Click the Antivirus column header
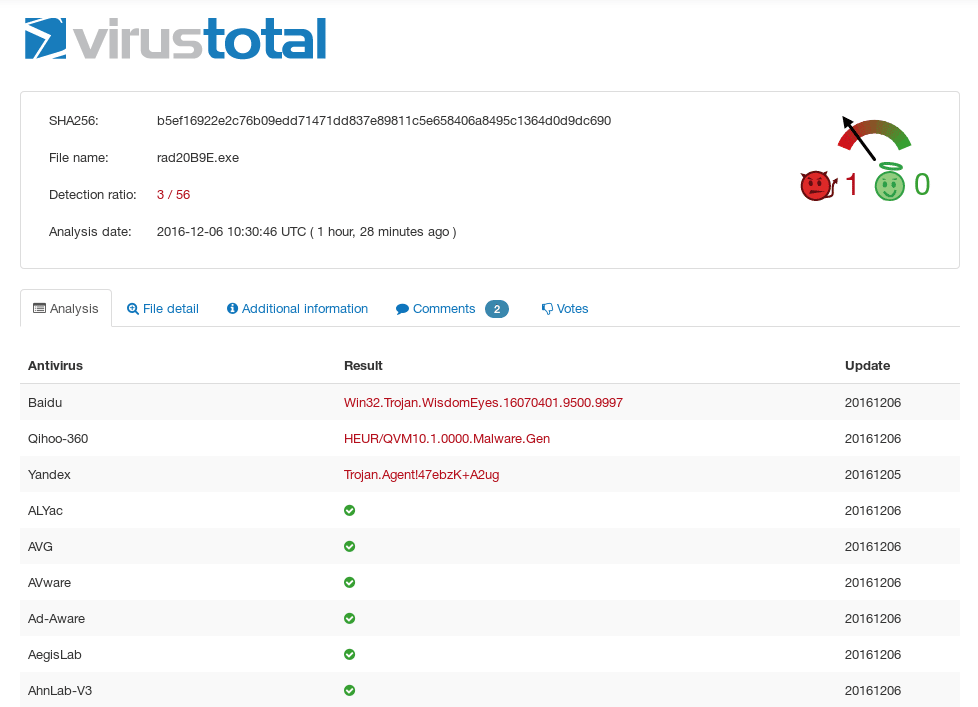Screen dimensions: 978x707 (56, 366)
